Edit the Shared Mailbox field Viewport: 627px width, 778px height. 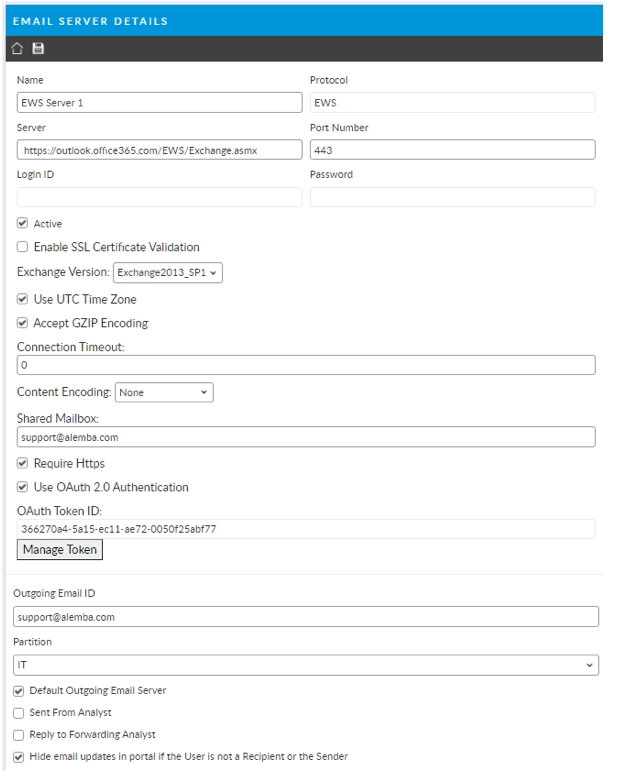click(306, 437)
